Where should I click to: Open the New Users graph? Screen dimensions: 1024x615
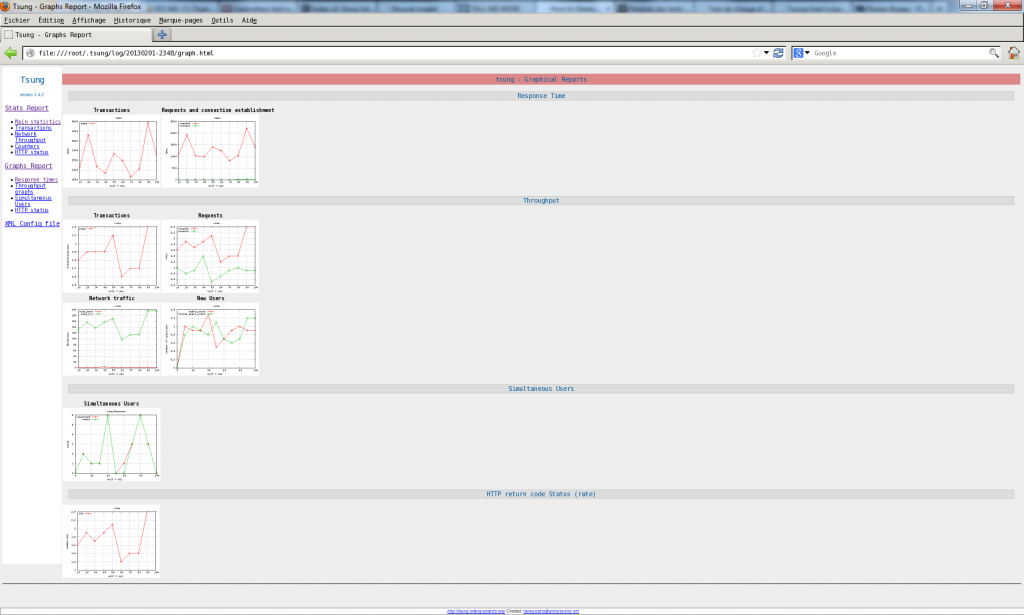[210, 339]
